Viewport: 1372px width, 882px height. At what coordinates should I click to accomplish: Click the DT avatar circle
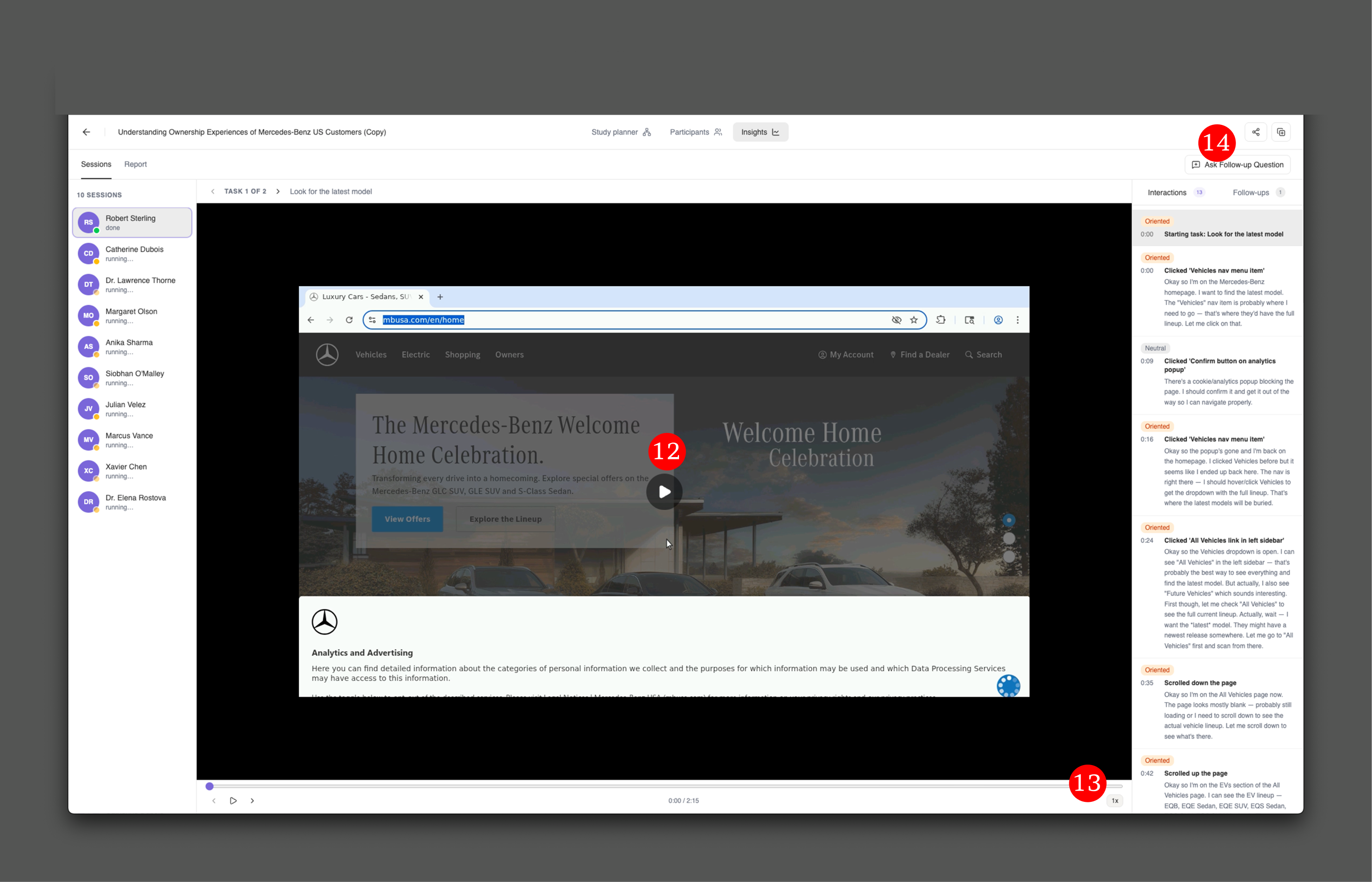[x=88, y=284]
